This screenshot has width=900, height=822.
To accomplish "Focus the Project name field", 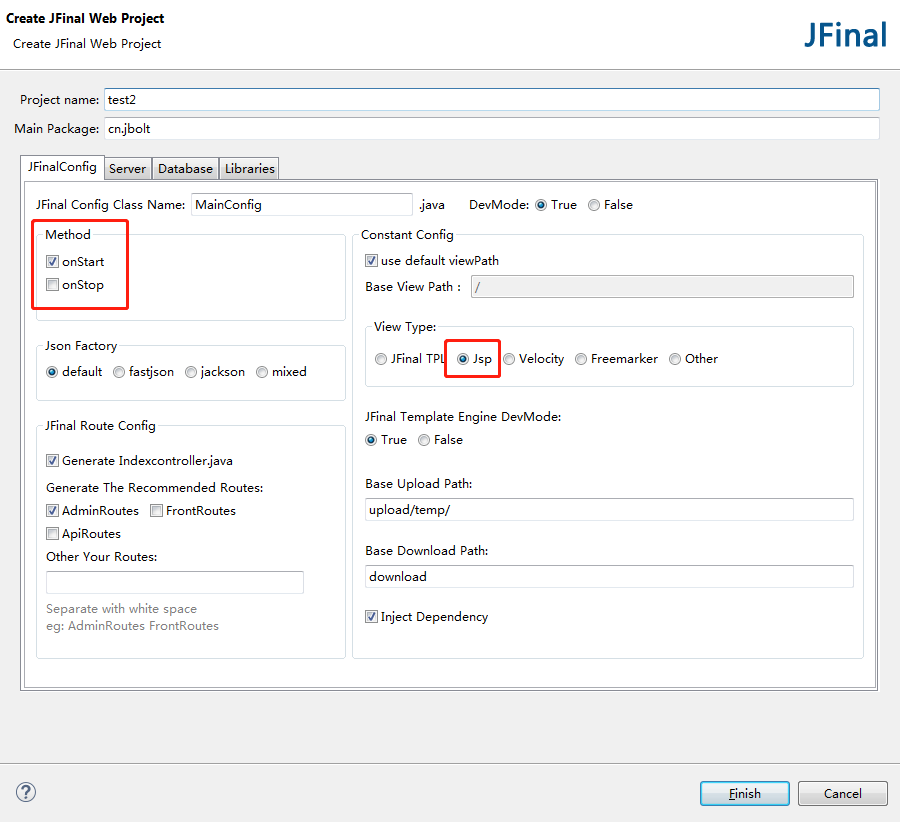I will tap(492, 99).
